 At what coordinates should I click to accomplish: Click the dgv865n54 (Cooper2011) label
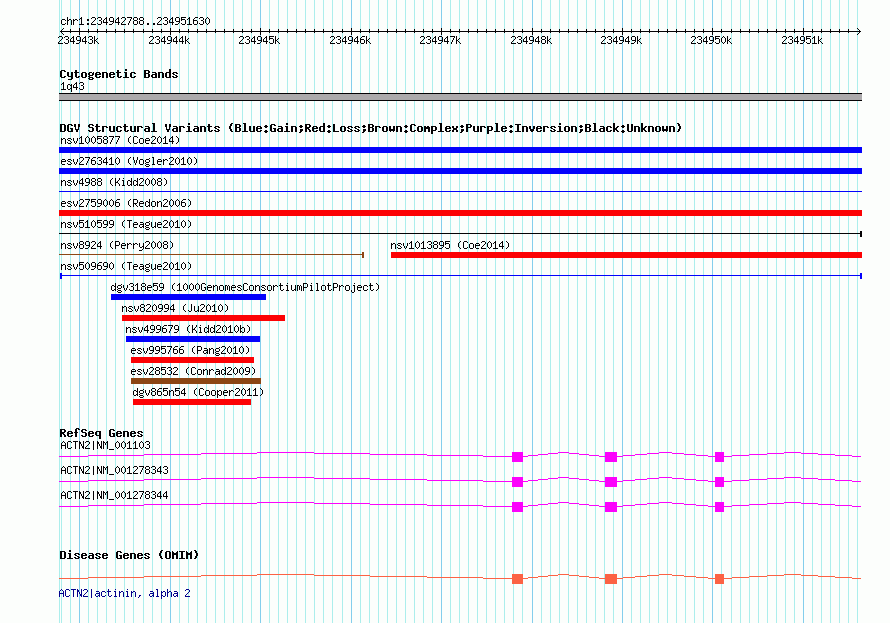tap(198, 392)
